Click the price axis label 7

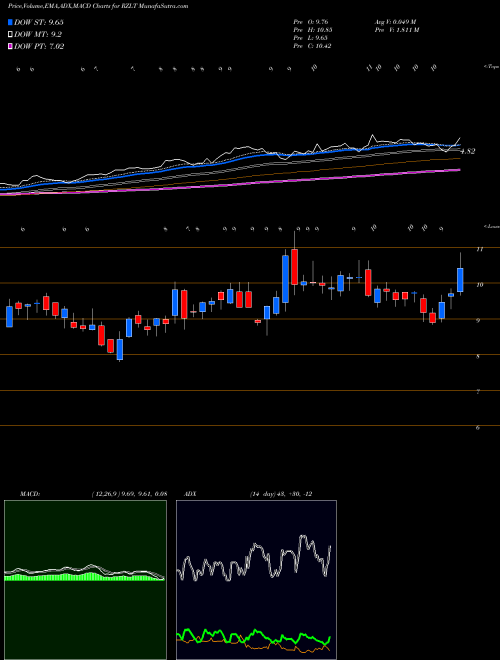(478, 391)
